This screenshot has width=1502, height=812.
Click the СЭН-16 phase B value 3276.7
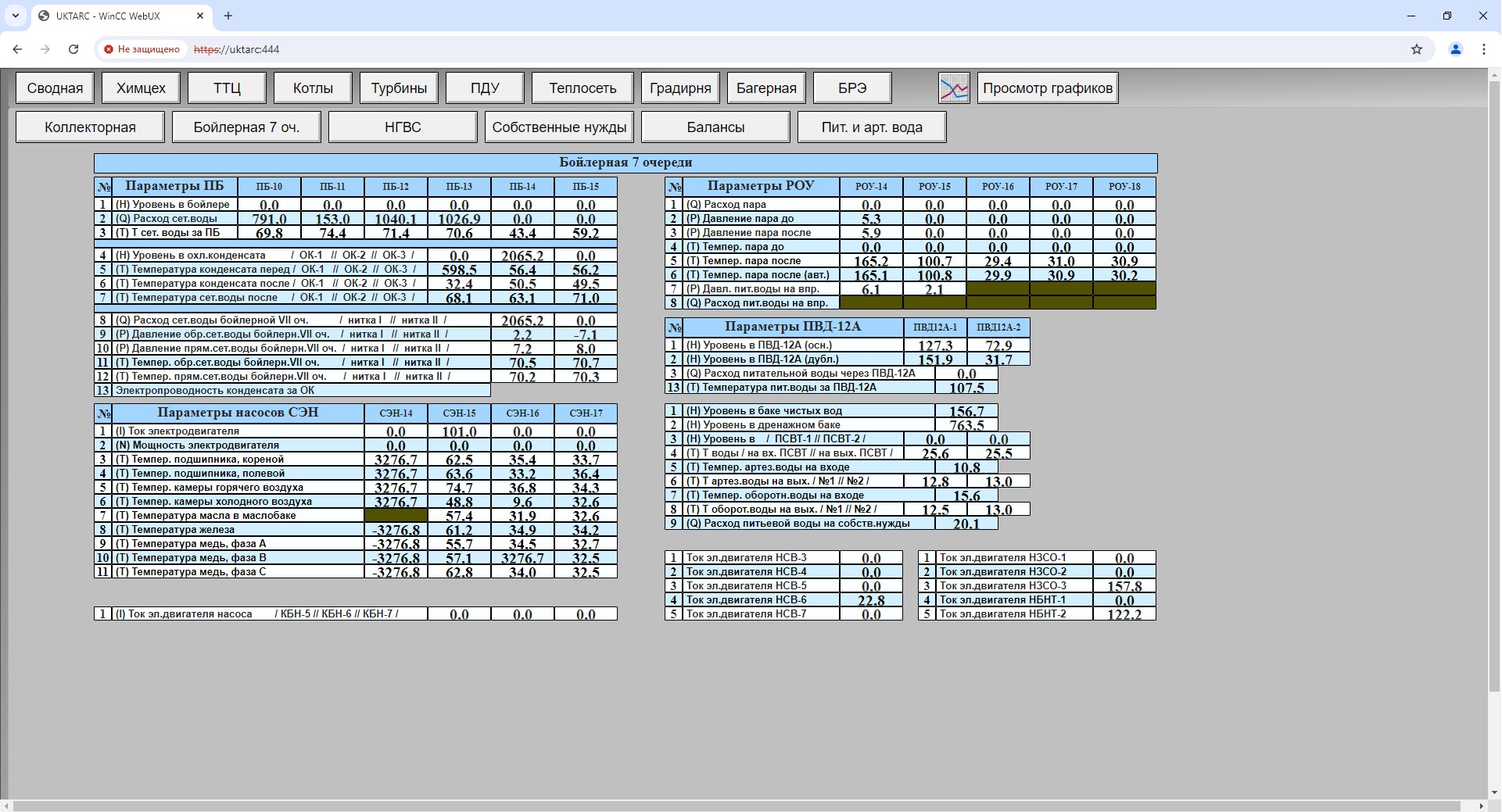pos(522,558)
